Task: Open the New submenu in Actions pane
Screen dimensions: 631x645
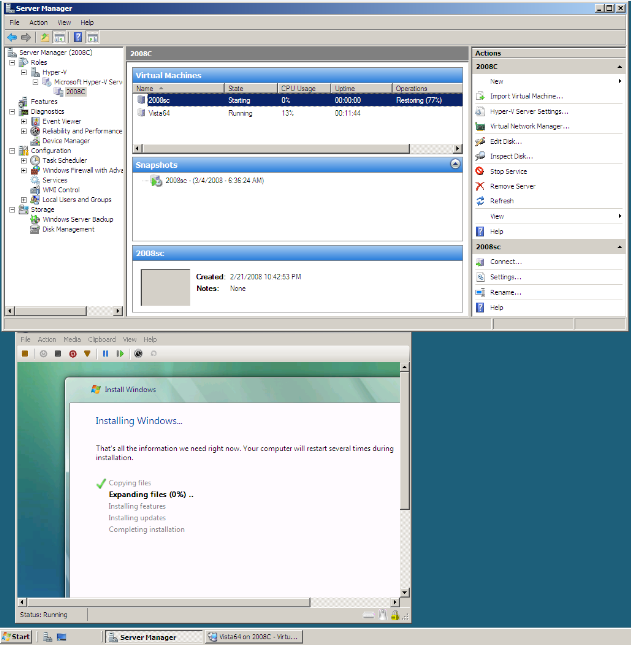Action: tap(549, 81)
